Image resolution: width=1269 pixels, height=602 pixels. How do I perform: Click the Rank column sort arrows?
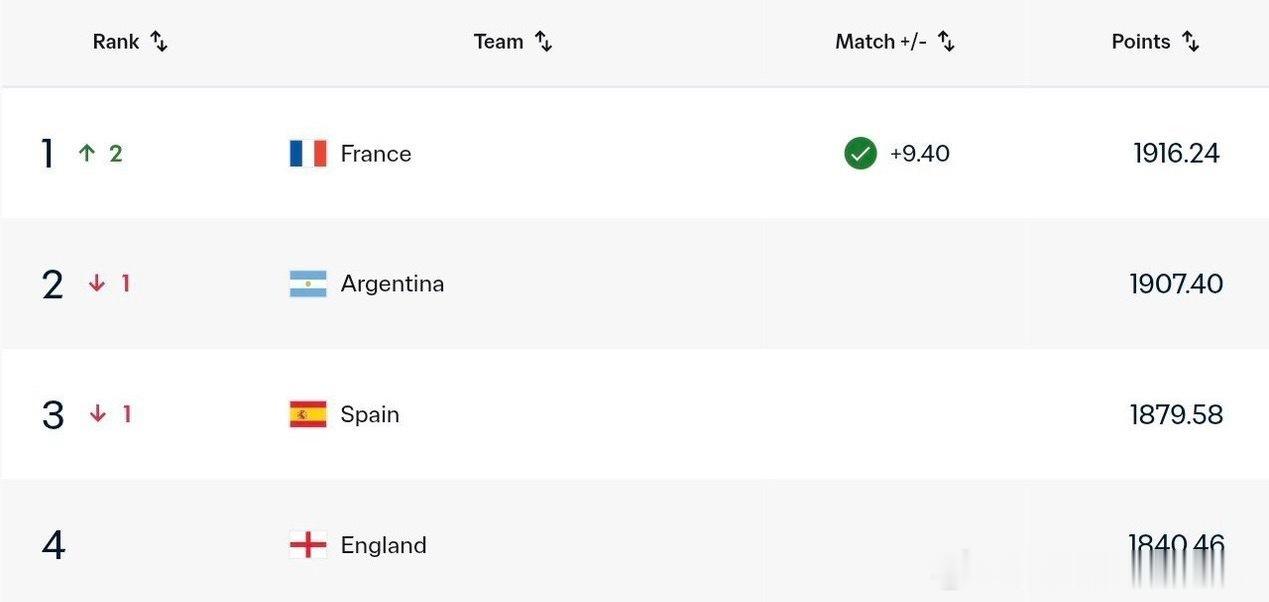(159, 42)
